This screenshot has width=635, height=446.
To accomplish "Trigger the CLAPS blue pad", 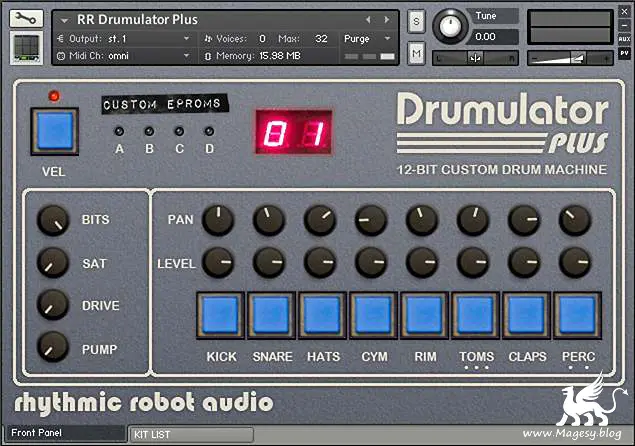I will (x=526, y=315).
